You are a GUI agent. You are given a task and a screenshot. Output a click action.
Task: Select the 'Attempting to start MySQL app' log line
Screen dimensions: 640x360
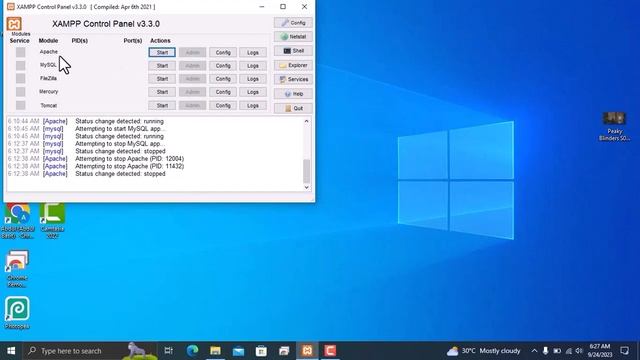coord(120,129)
